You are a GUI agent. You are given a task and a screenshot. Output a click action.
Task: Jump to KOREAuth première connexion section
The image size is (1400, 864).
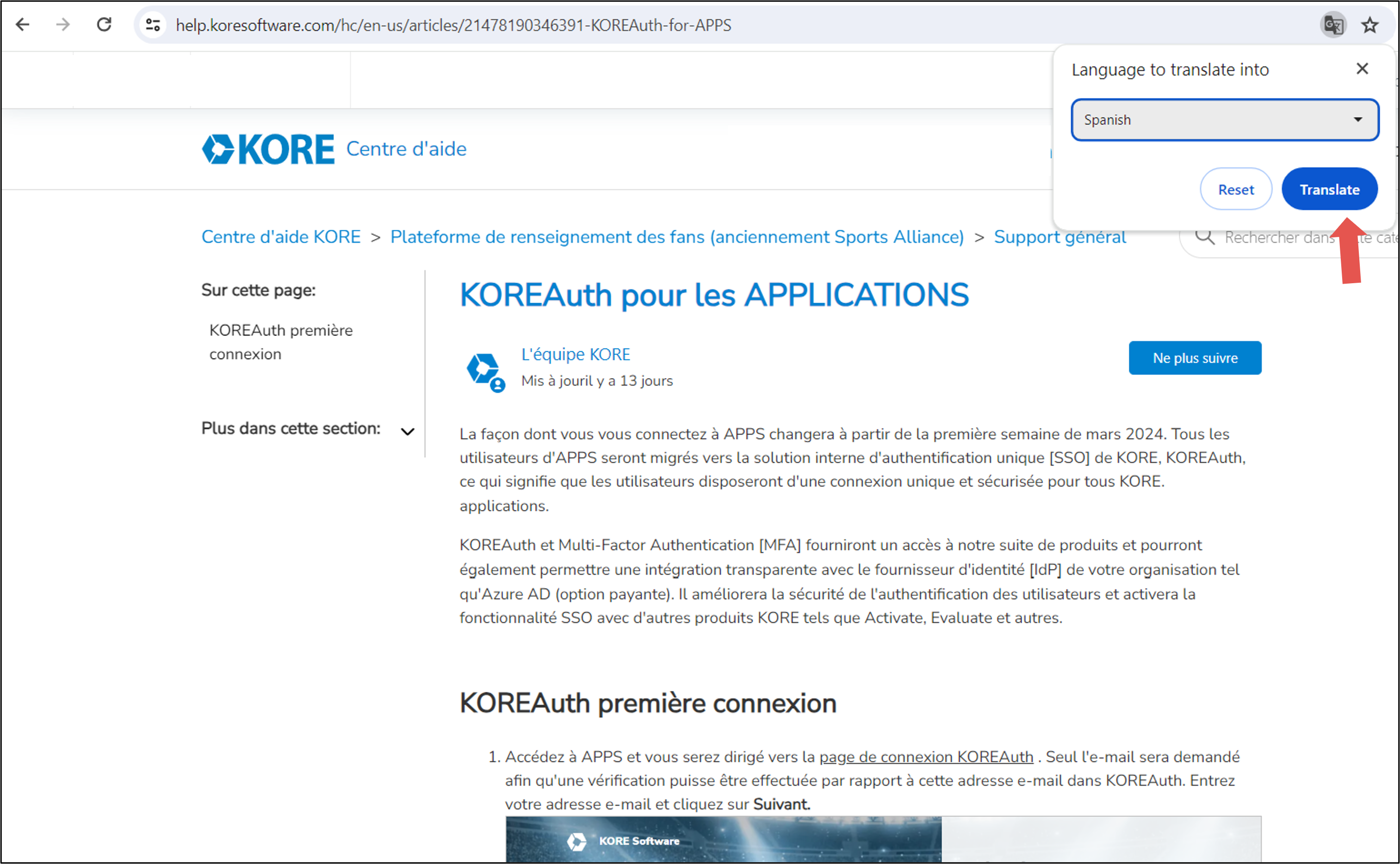coord(280,342)
